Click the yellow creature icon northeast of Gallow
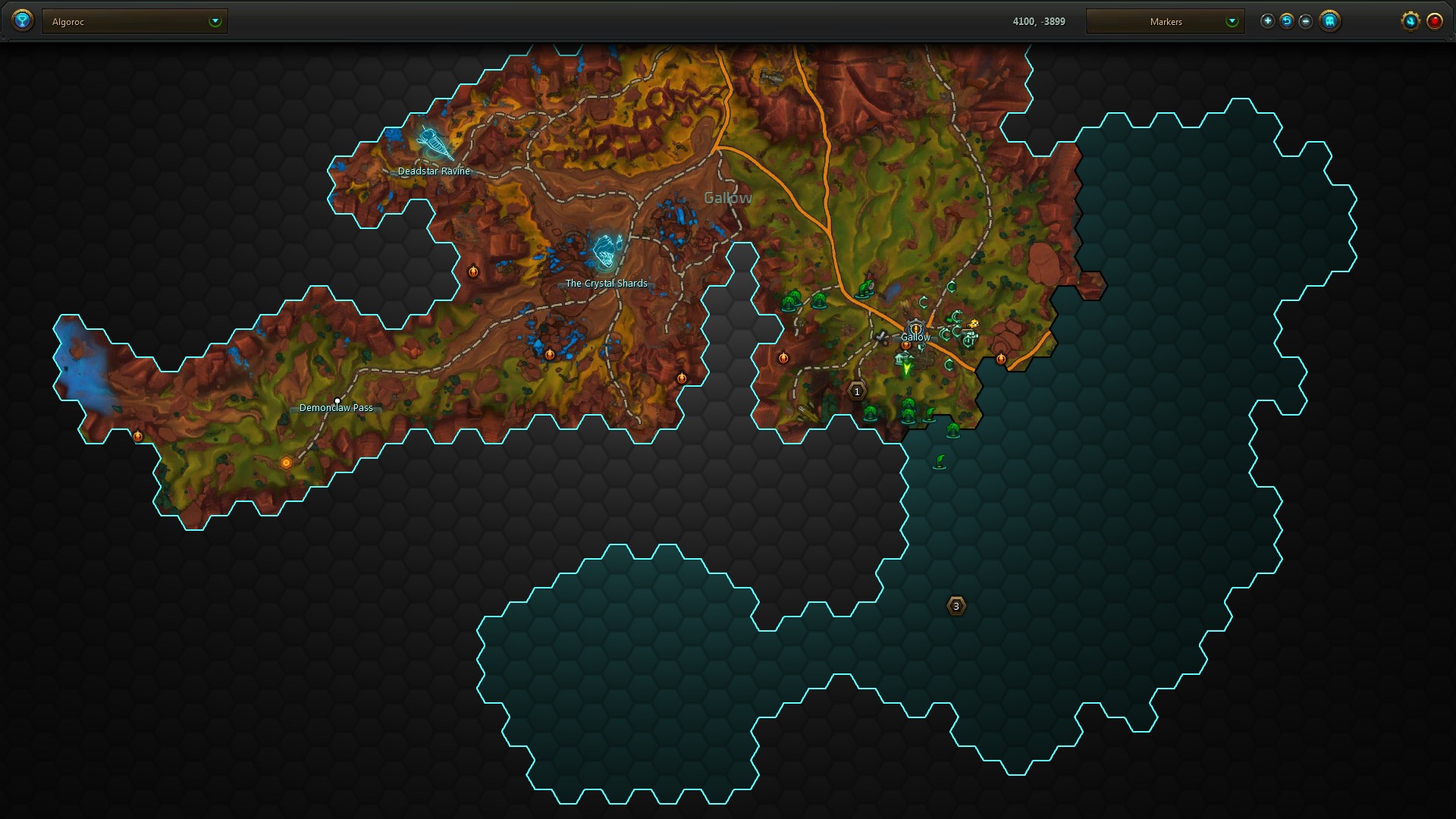The width and height of the screenshot is (1456, 819). click(973, 324)
